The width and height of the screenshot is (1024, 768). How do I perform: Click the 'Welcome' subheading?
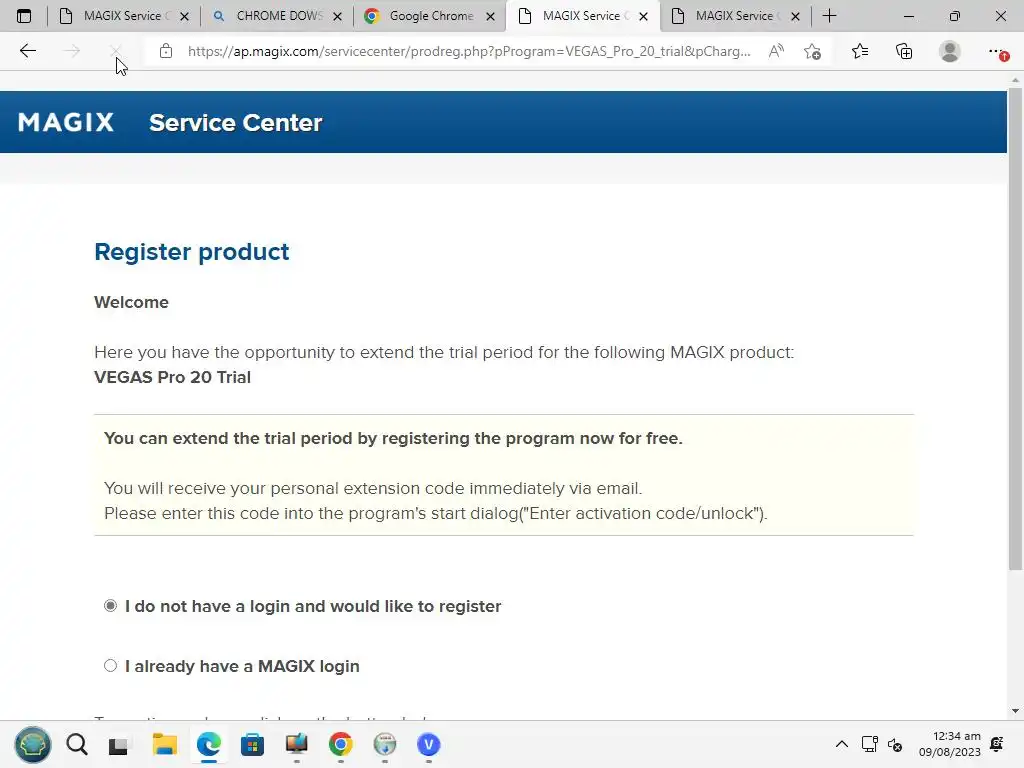coord(131,302)
